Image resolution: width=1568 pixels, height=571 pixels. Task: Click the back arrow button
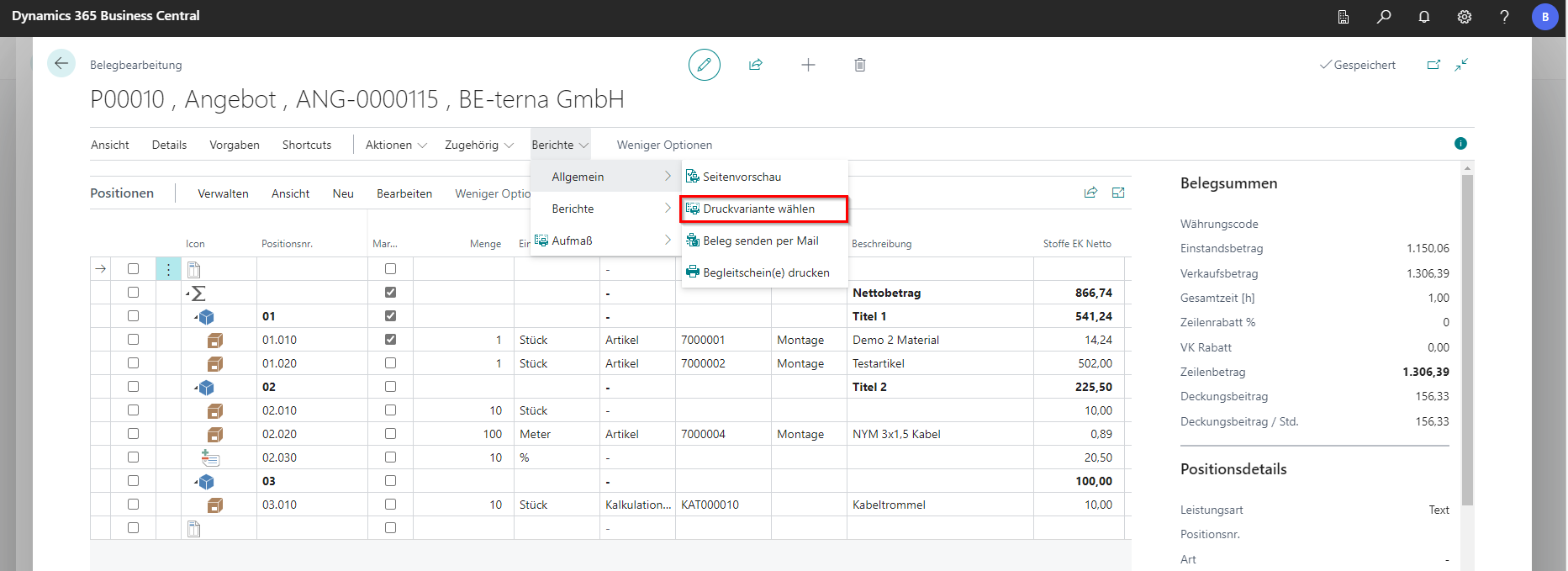[61, 64]
